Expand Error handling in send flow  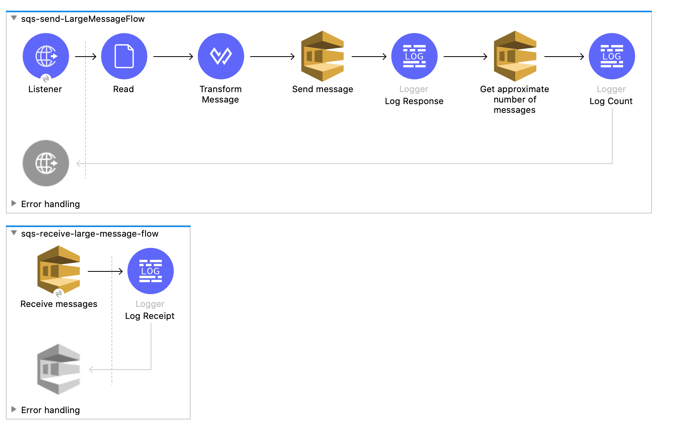tap(13, 204)
